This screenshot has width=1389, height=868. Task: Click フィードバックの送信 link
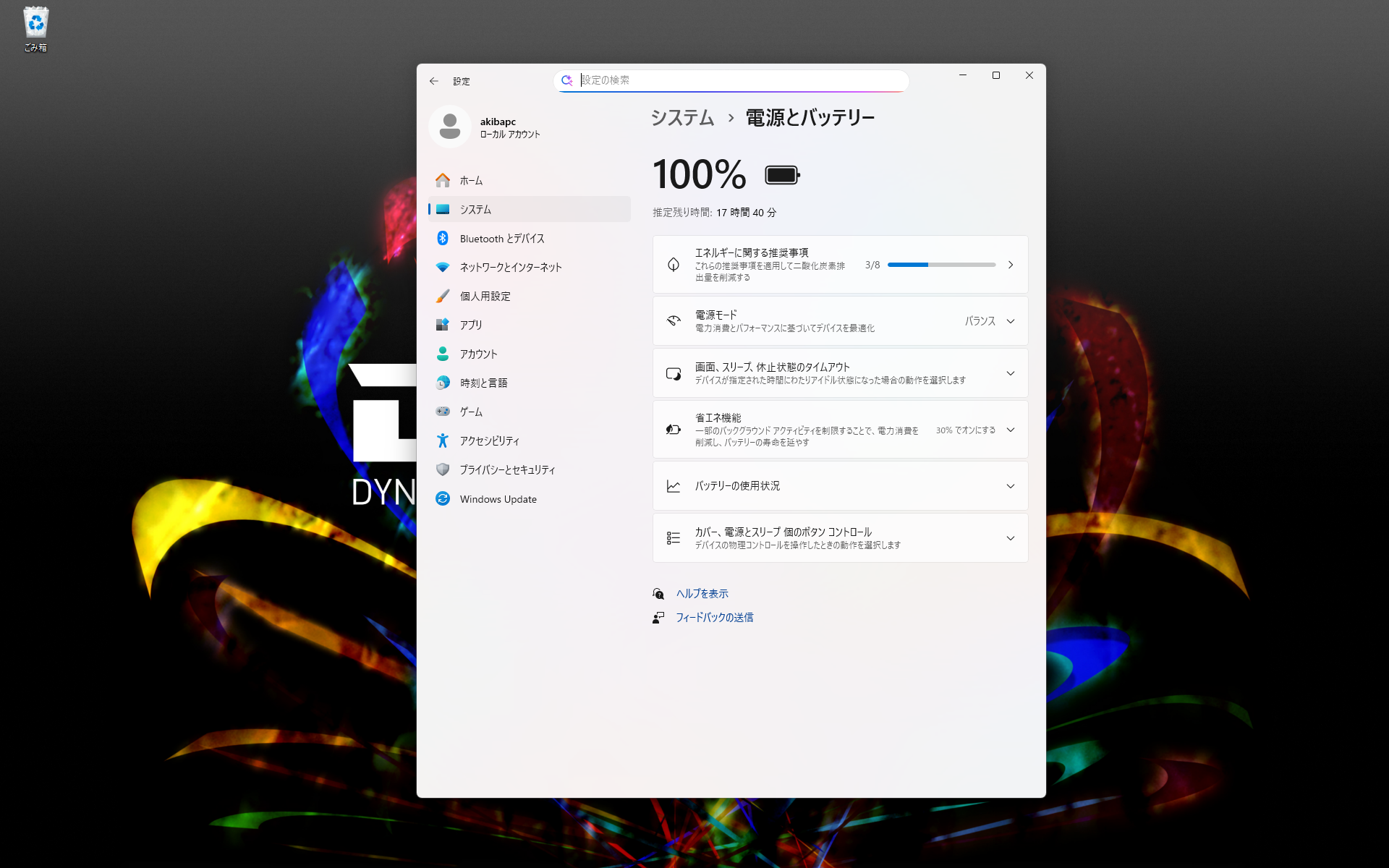pyautogui.click(x=714, y=617)
